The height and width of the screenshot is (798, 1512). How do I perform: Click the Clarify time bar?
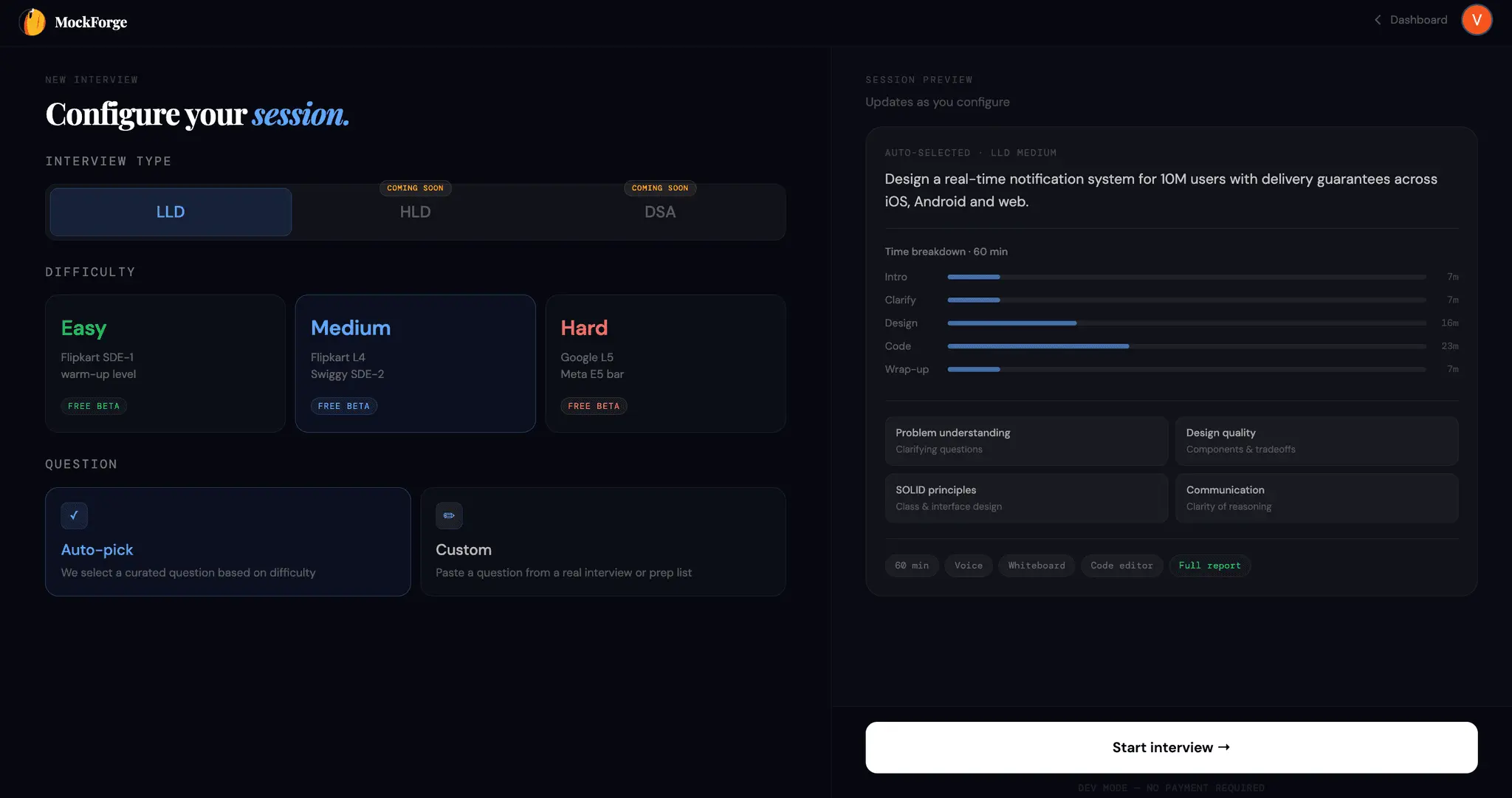[x=1186, y=300]
